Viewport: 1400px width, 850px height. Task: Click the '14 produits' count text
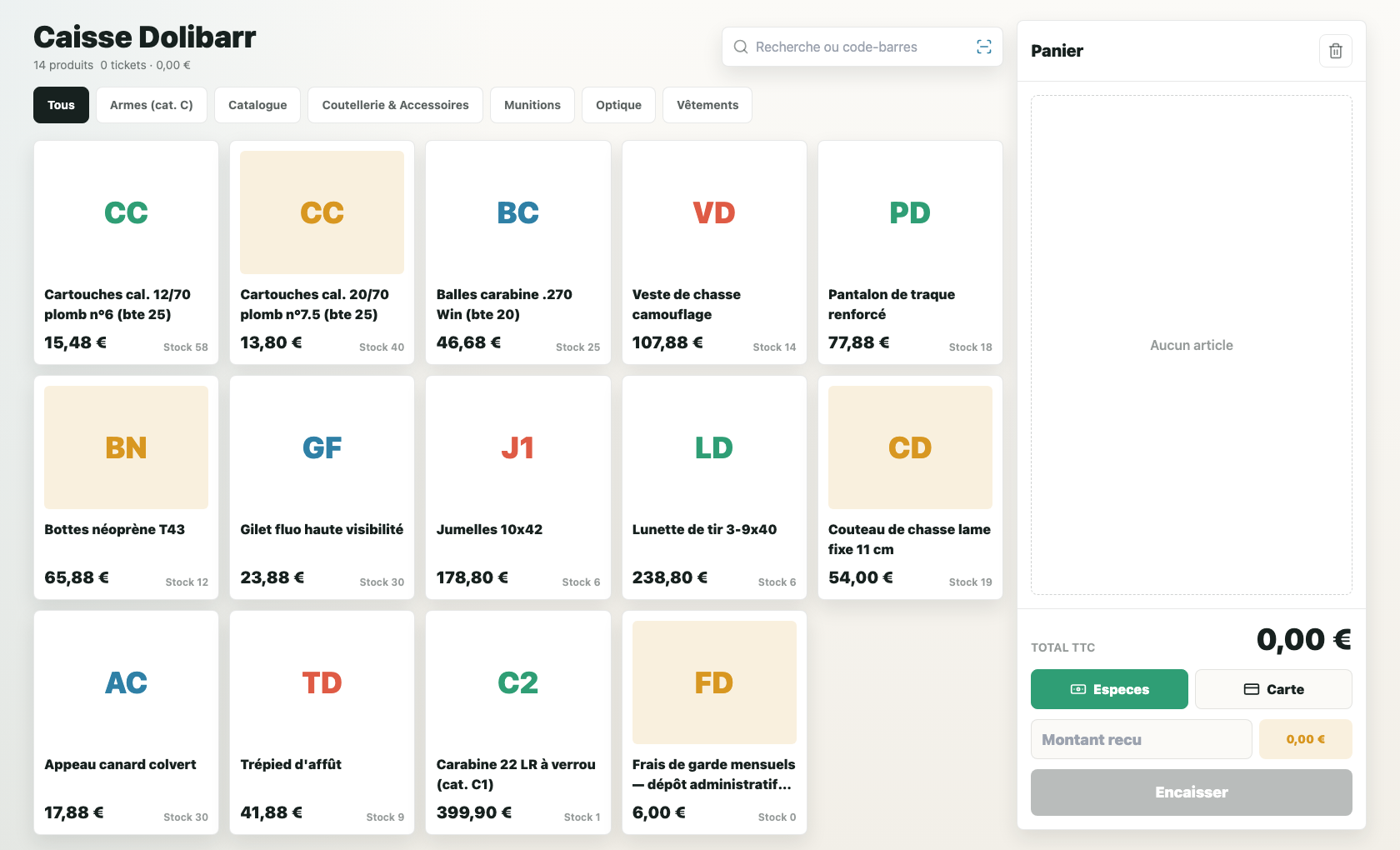click(x=63, y=65)
